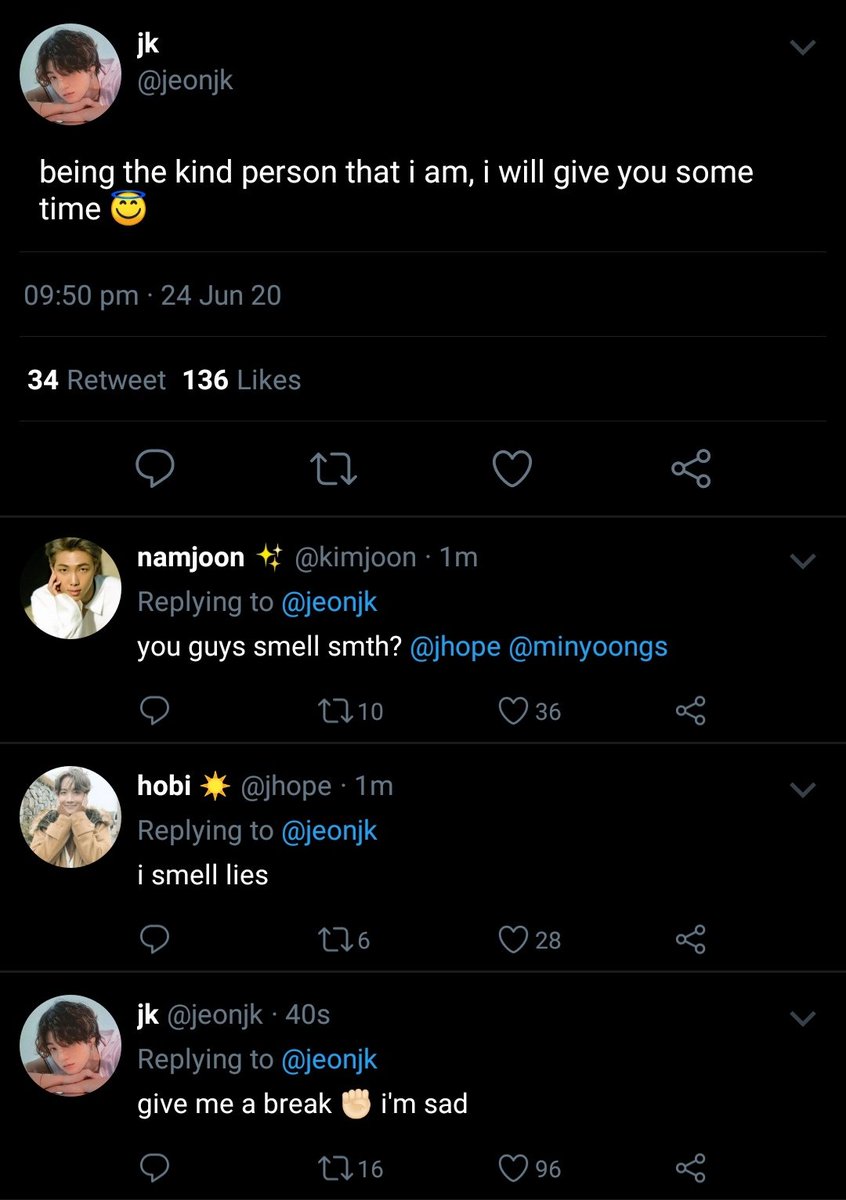Share jk's main tweet
This screenshot has width=846, height=1200.
(690, 467)
